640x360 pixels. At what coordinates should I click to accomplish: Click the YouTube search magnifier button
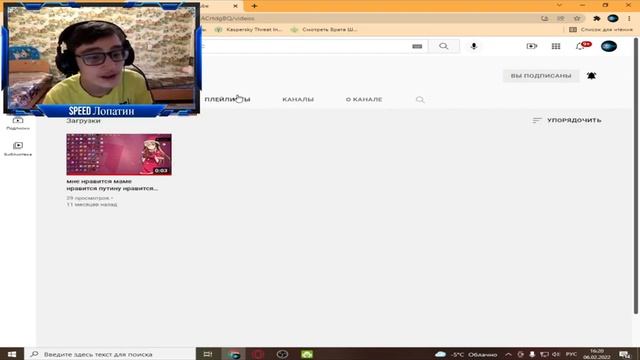click(x=444, y=47)
